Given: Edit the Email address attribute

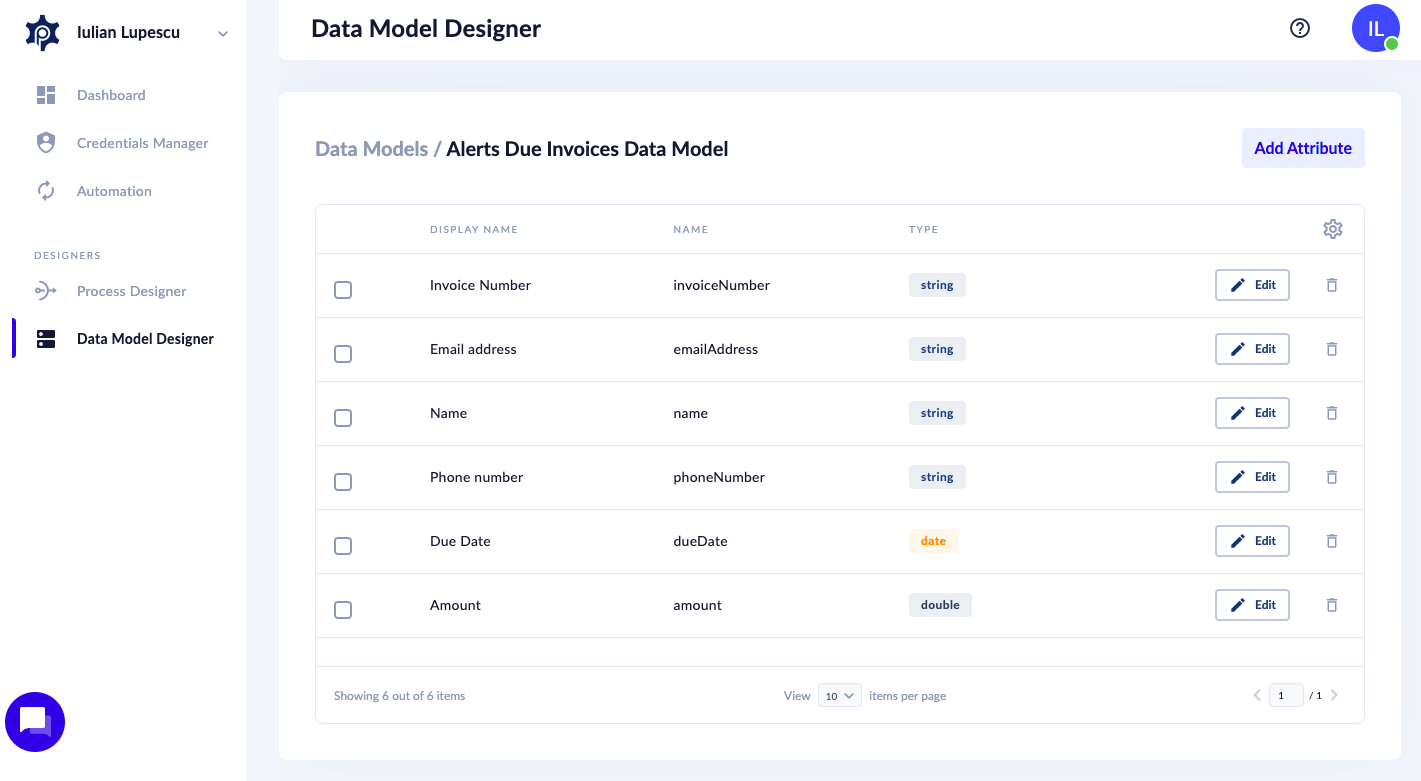Looking at the screenshot, I should pos(1252,349).
